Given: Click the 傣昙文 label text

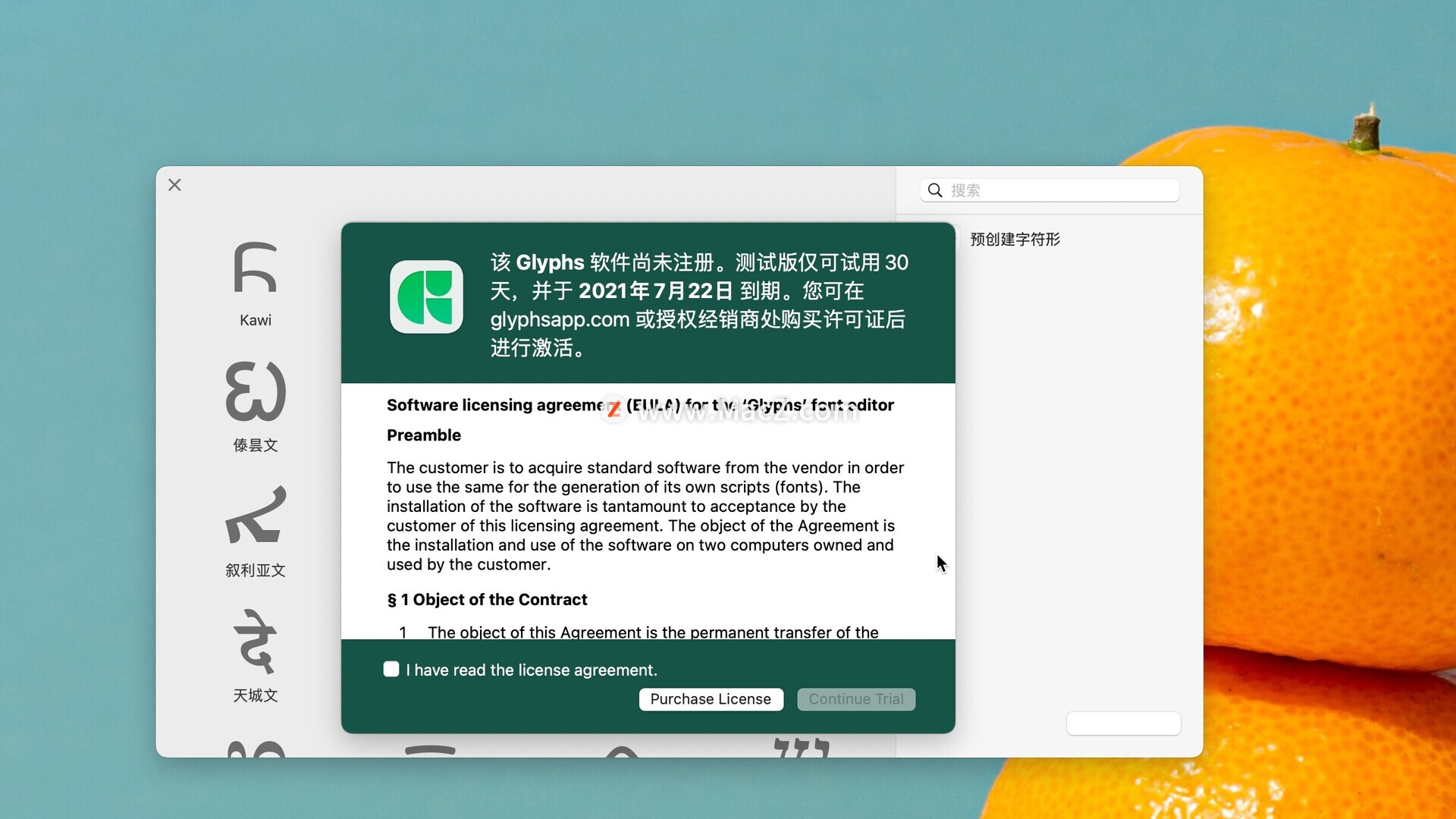Looking at the screenshot, I should [256, 445].
